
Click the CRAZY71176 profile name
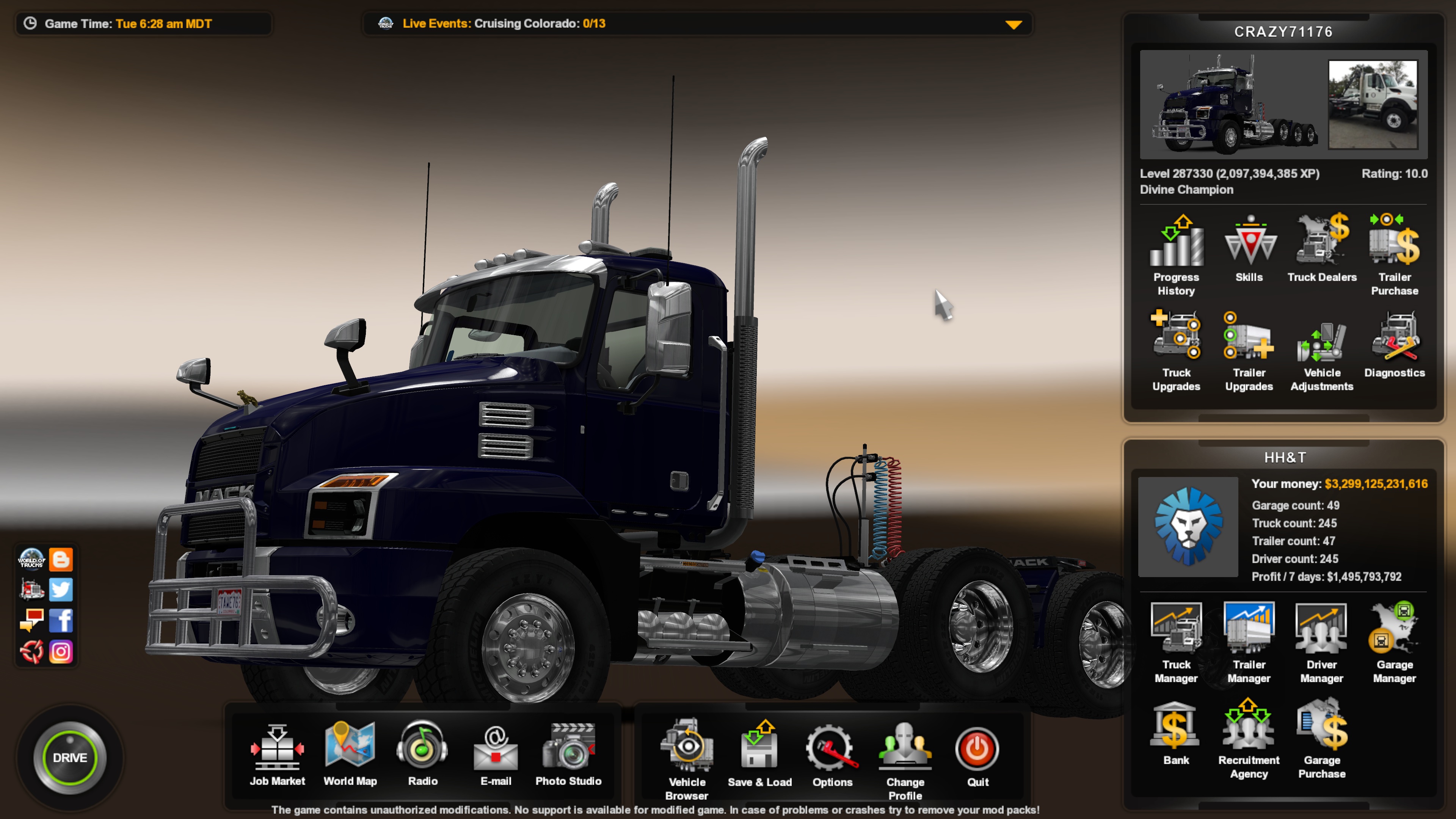pos(1283,31)
